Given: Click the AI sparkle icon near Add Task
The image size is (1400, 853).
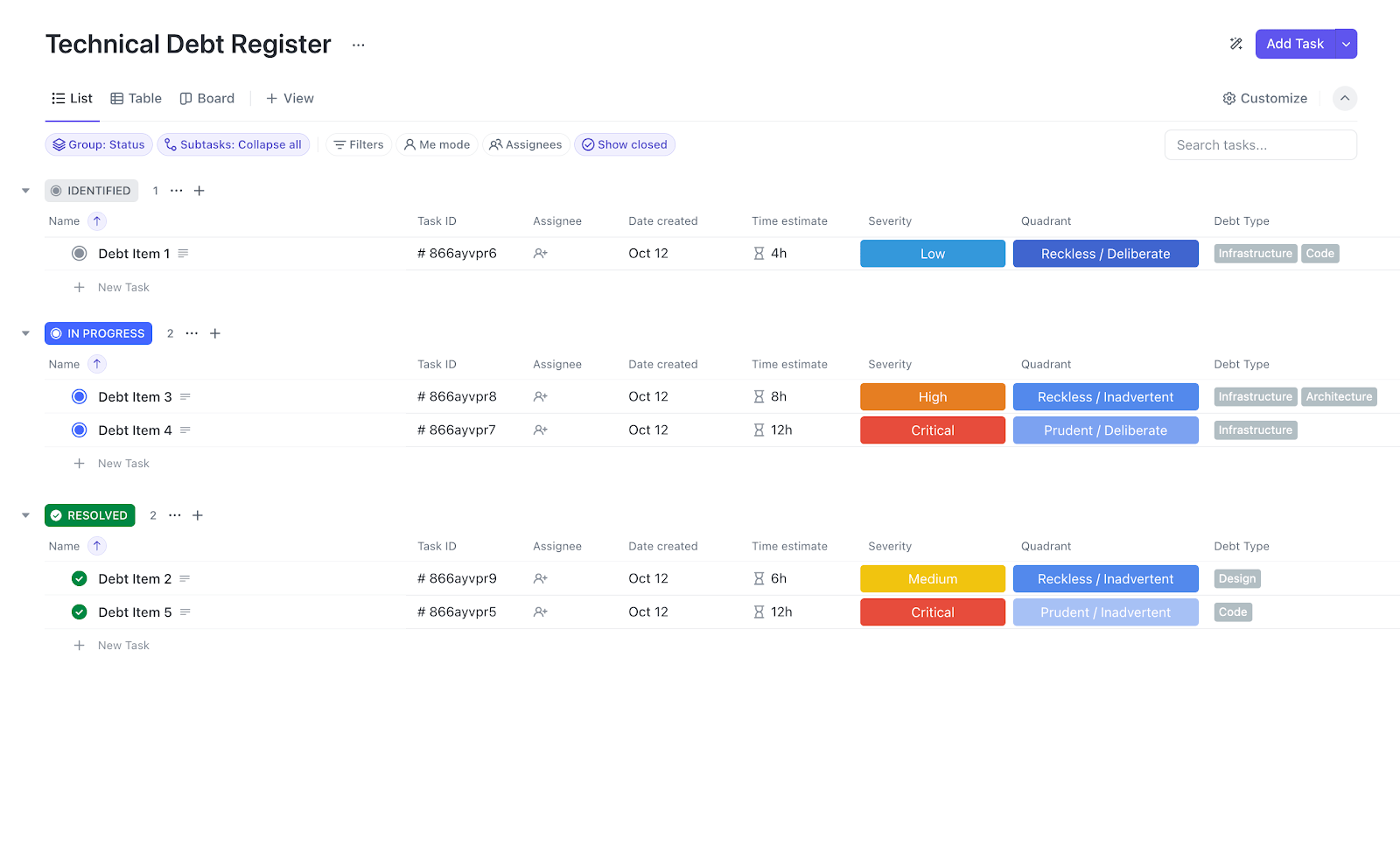Looking at the screenshot, I should [1235, 43].
